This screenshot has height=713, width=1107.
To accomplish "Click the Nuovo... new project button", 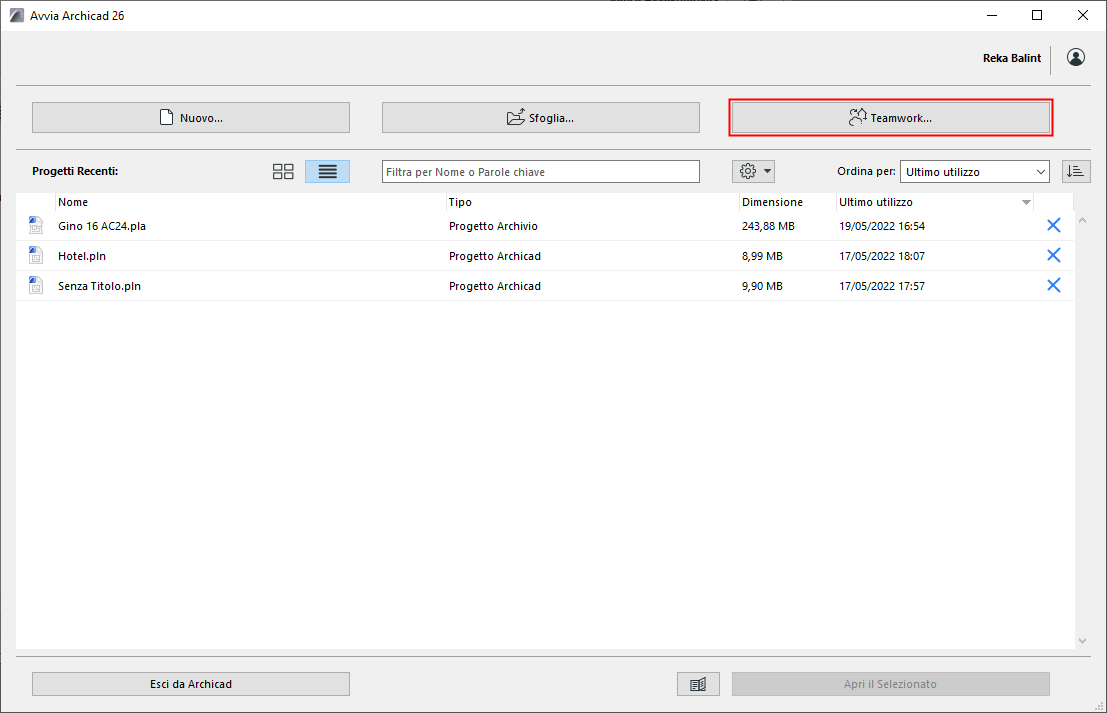I will pyautogui.click(x=191, y=117).
